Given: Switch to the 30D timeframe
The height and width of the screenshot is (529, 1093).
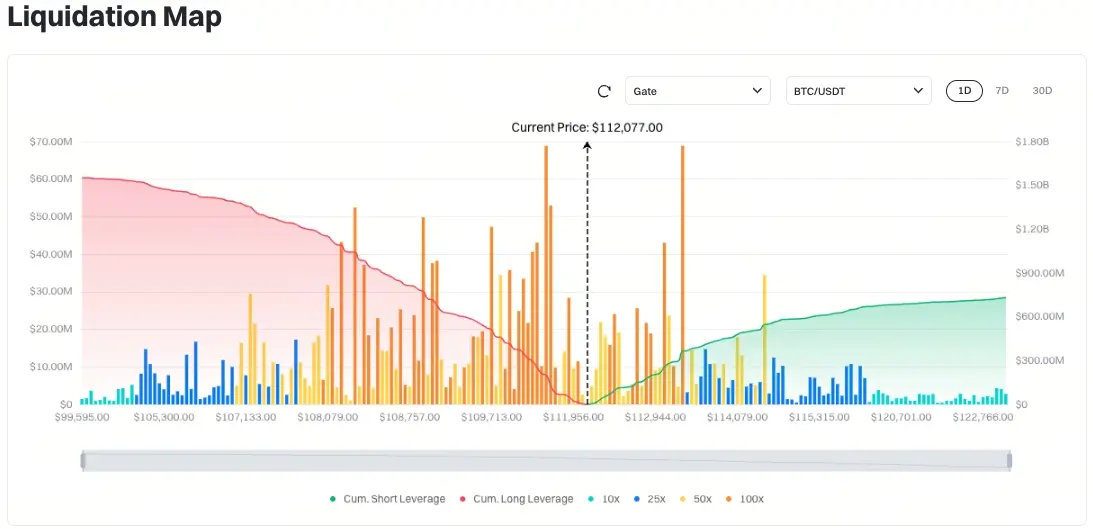Looking at the screenshot, I should point(1042,91).
